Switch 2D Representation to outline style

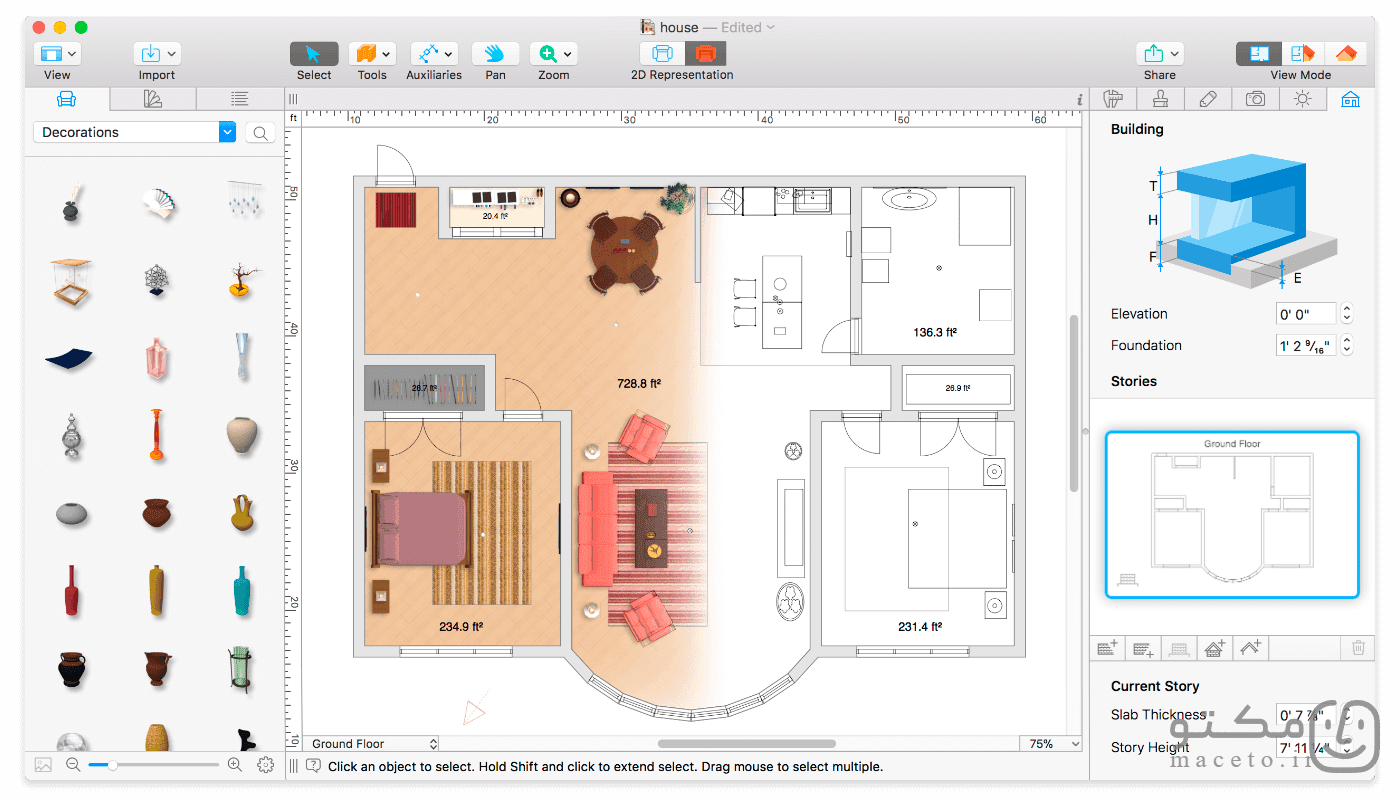click(662, 54)
